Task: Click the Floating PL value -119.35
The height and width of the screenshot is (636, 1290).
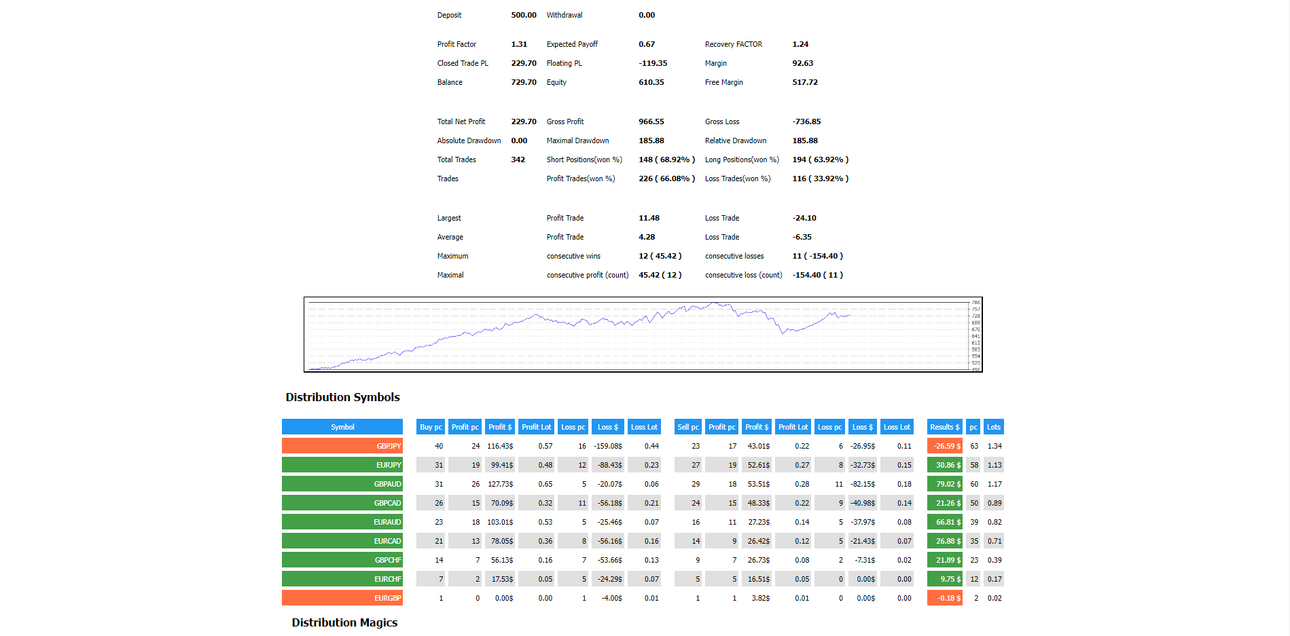Action: coord(653,63)
